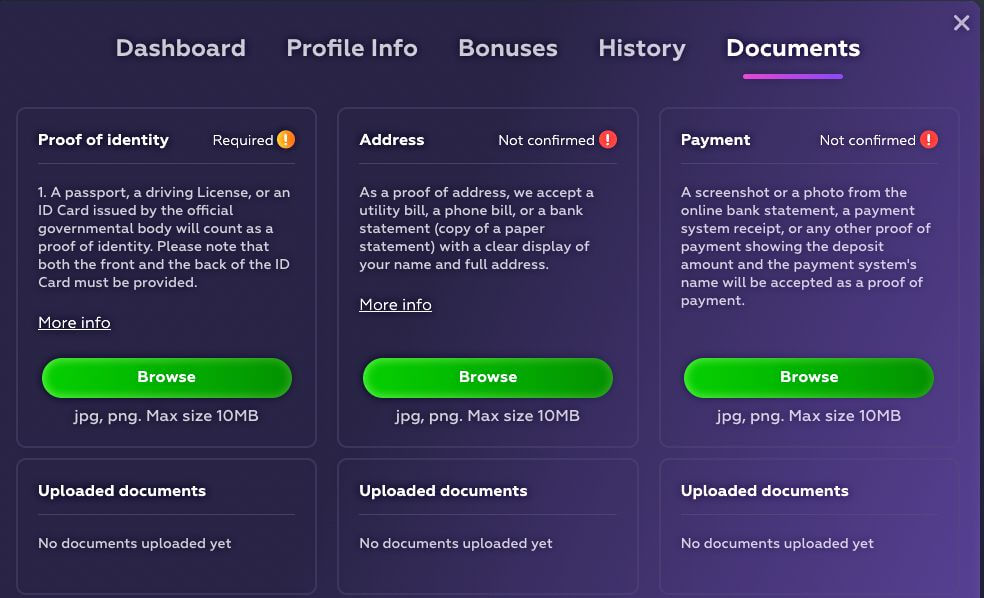984x598 pixels.
Task: Expand More info under Address
Action: point(395,305)
